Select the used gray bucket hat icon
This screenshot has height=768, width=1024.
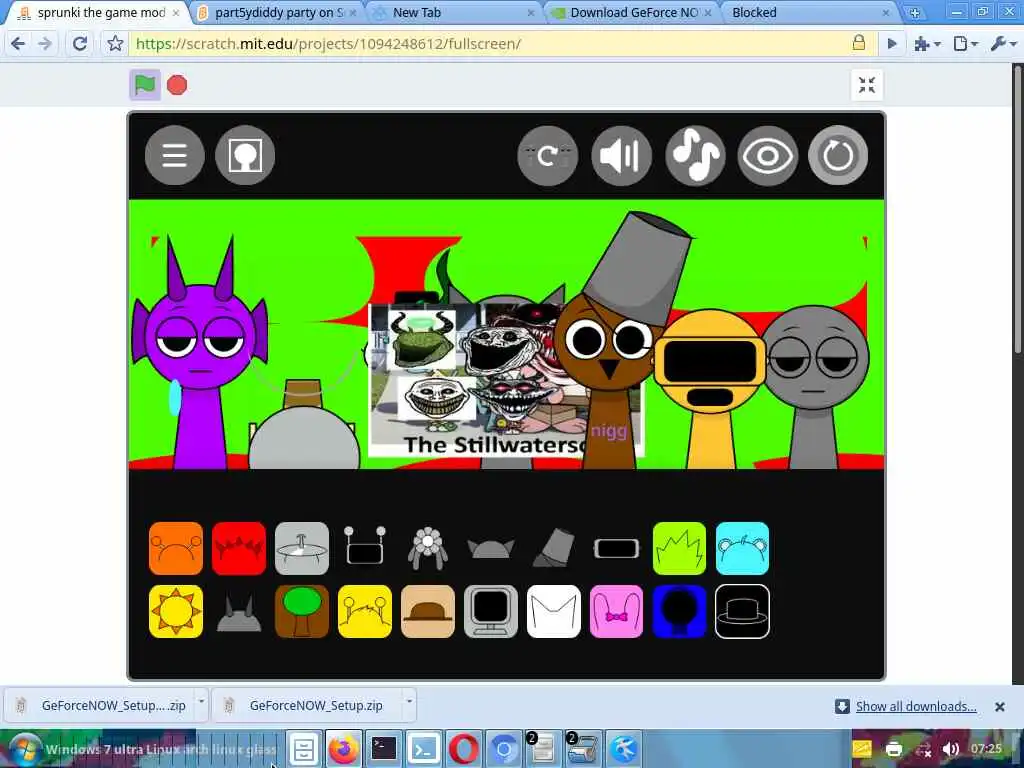click(x=554, y=547)
